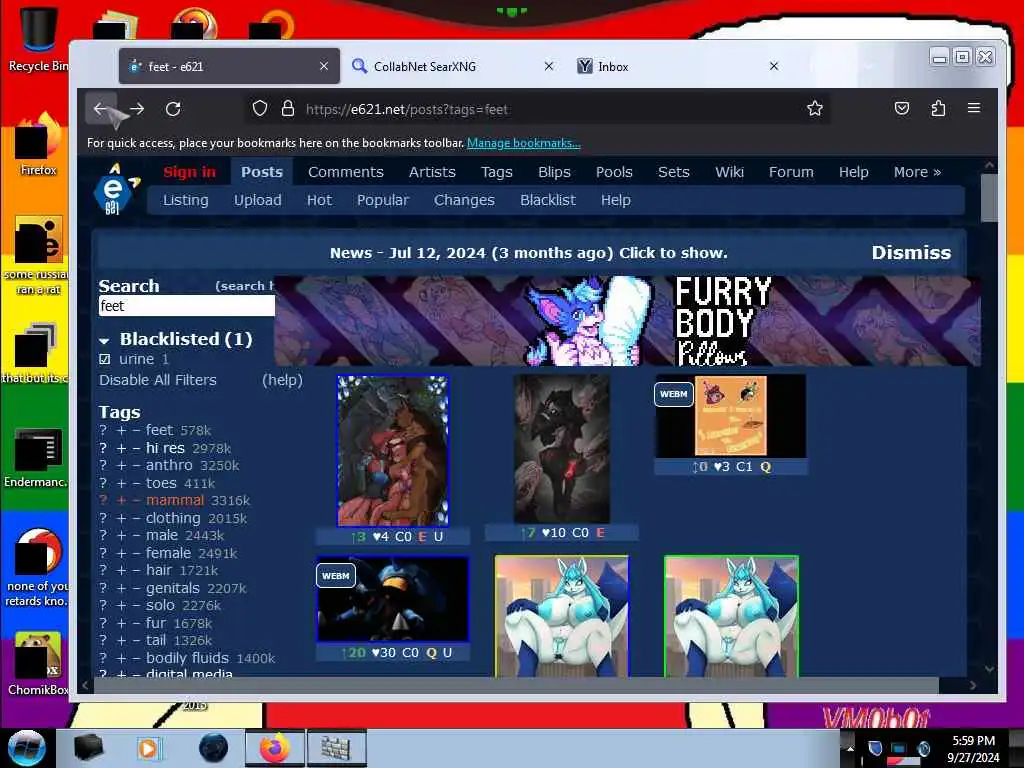The width and height of the screenshot is (1024, 768).
Task: Open the Comments section
Action: coord(345,172)
